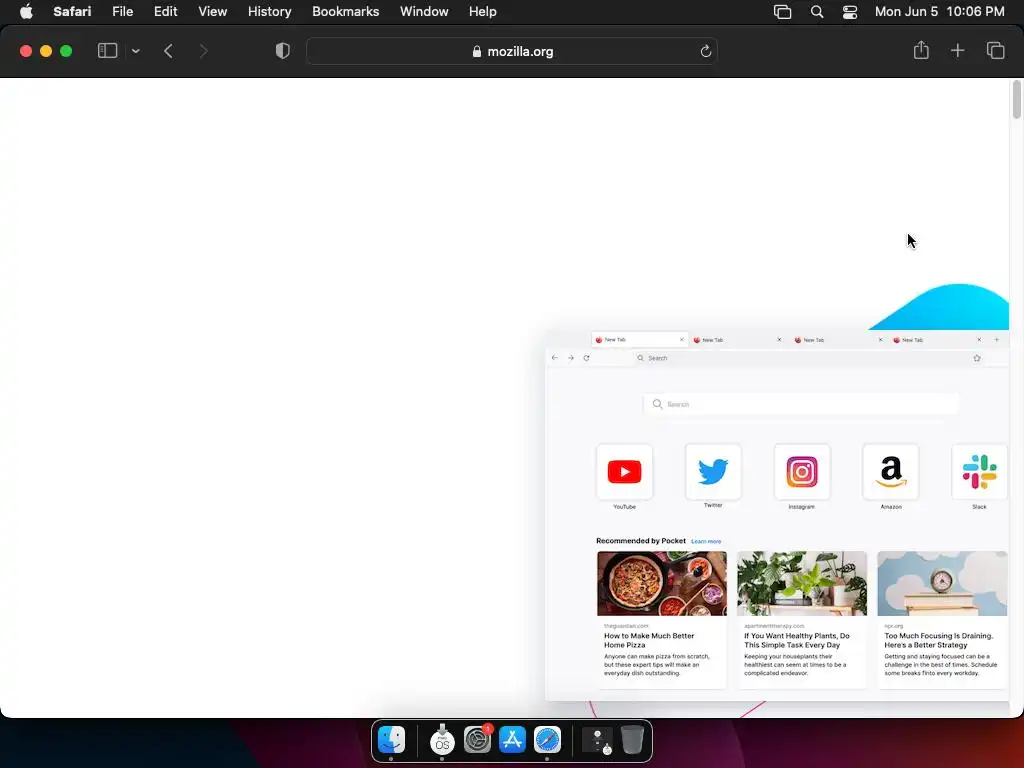The height and width of the screenshot is (768, 1024).
Task: Select the first New Tab in Firefox preview
Action: point(639,340)
